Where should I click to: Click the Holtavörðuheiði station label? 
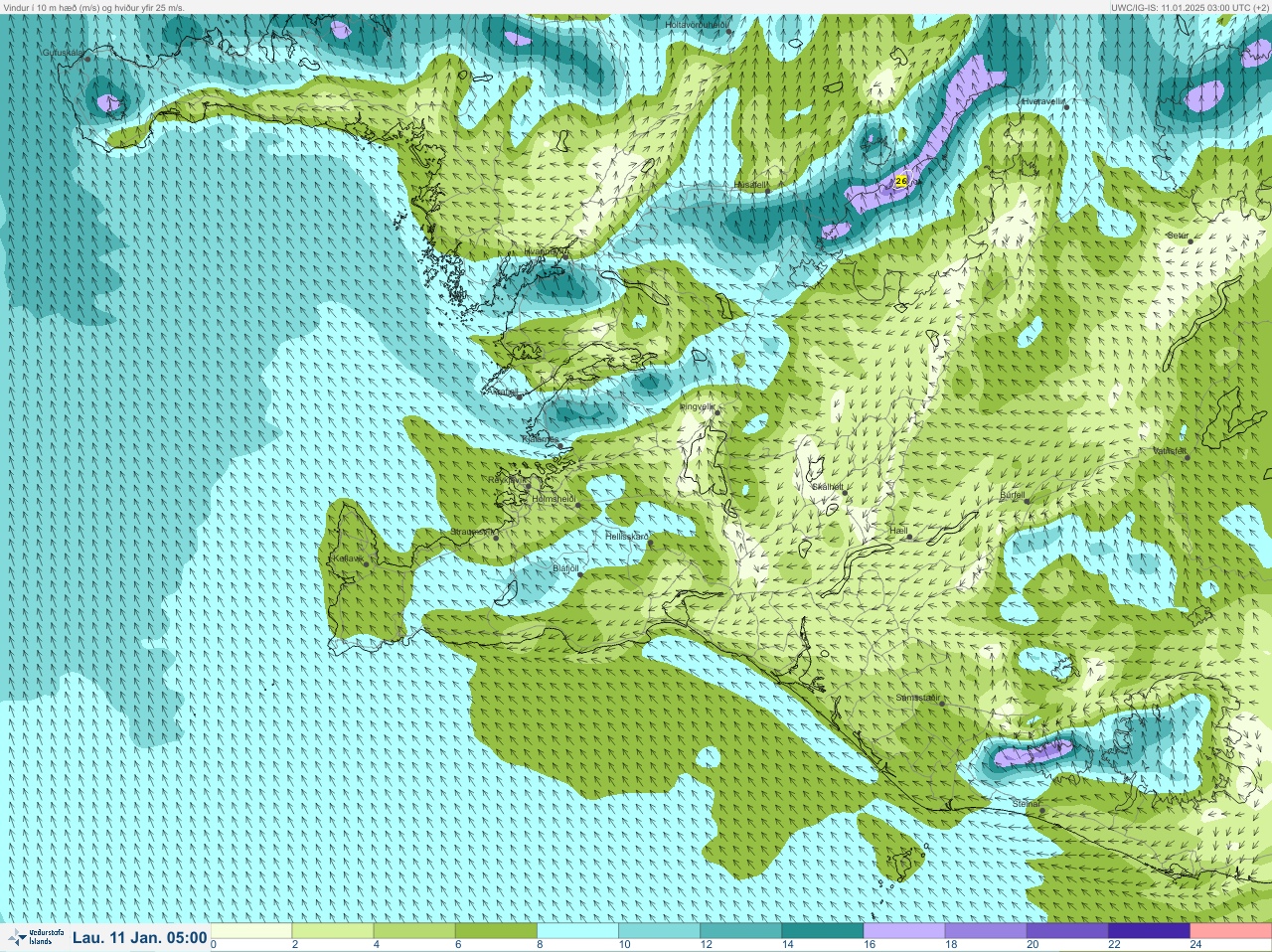[697, 24]
